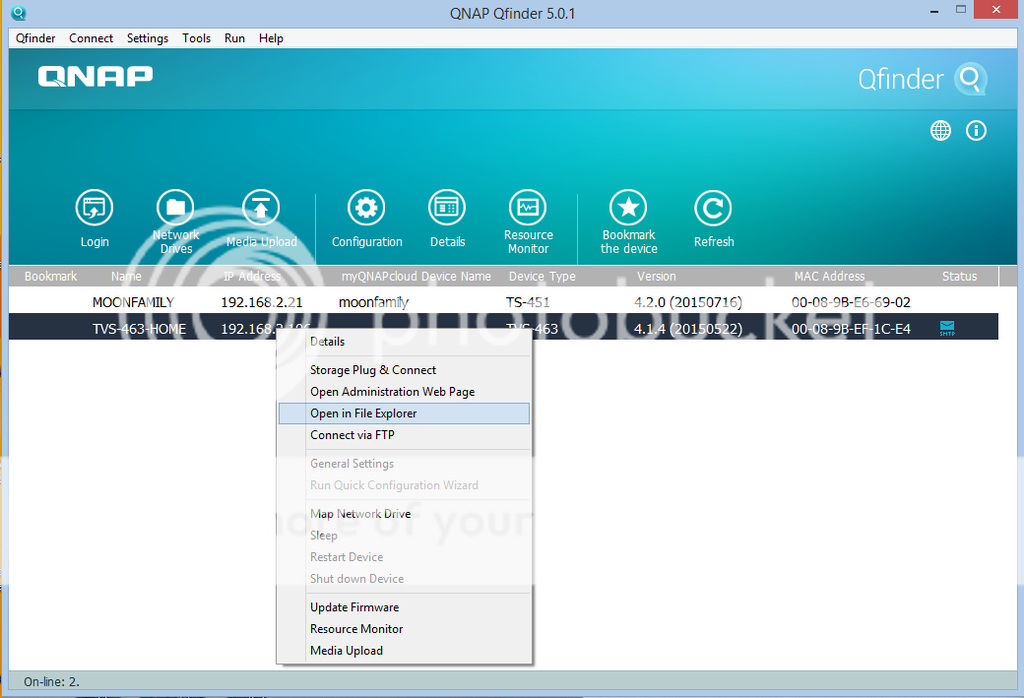Open the info about icon
The width and height of the screenshot is (1024, 698).
pyautogui.click(x=976, y=131)
